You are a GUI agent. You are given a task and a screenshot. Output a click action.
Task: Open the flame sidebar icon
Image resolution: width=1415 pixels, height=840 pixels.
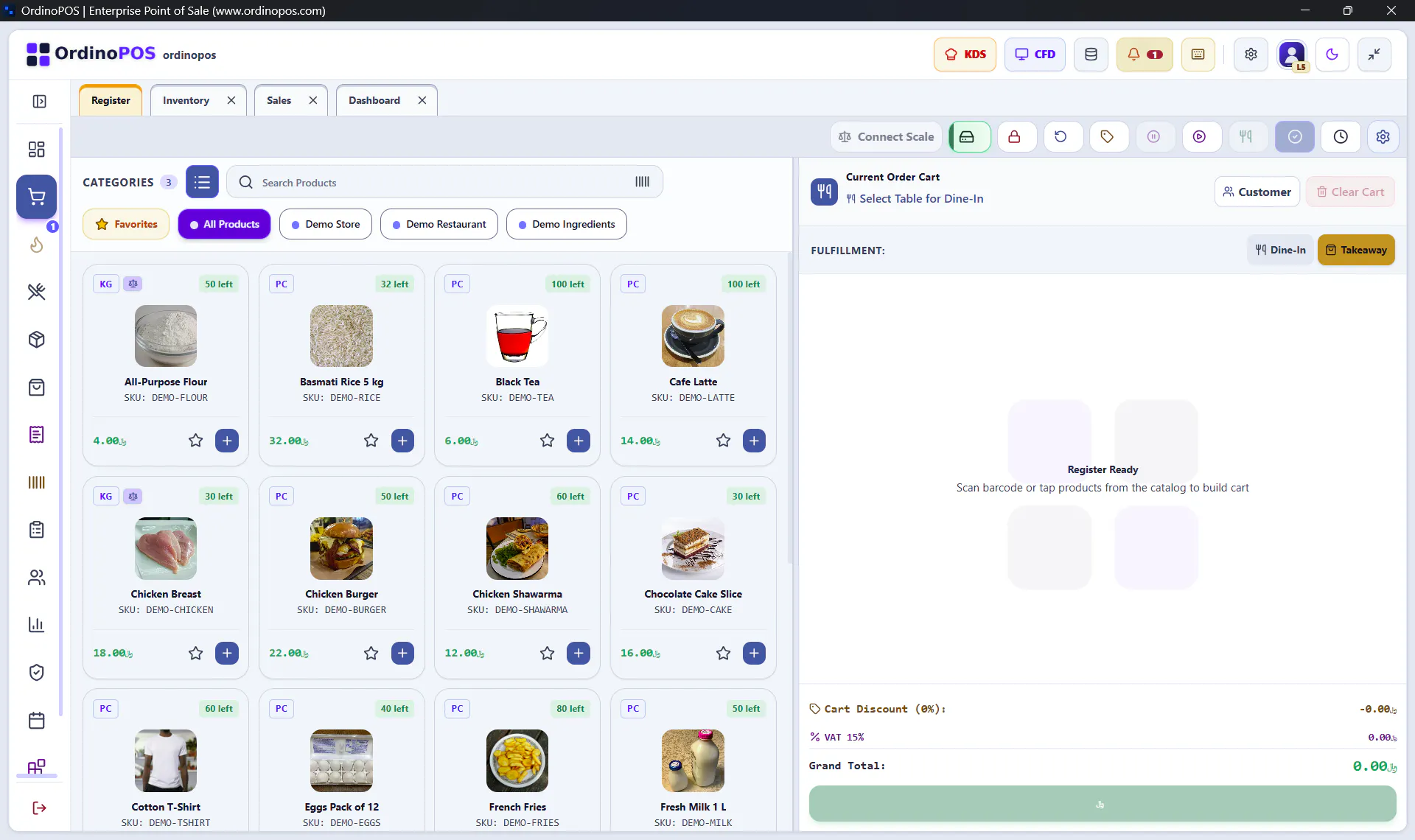click(37, 245)
